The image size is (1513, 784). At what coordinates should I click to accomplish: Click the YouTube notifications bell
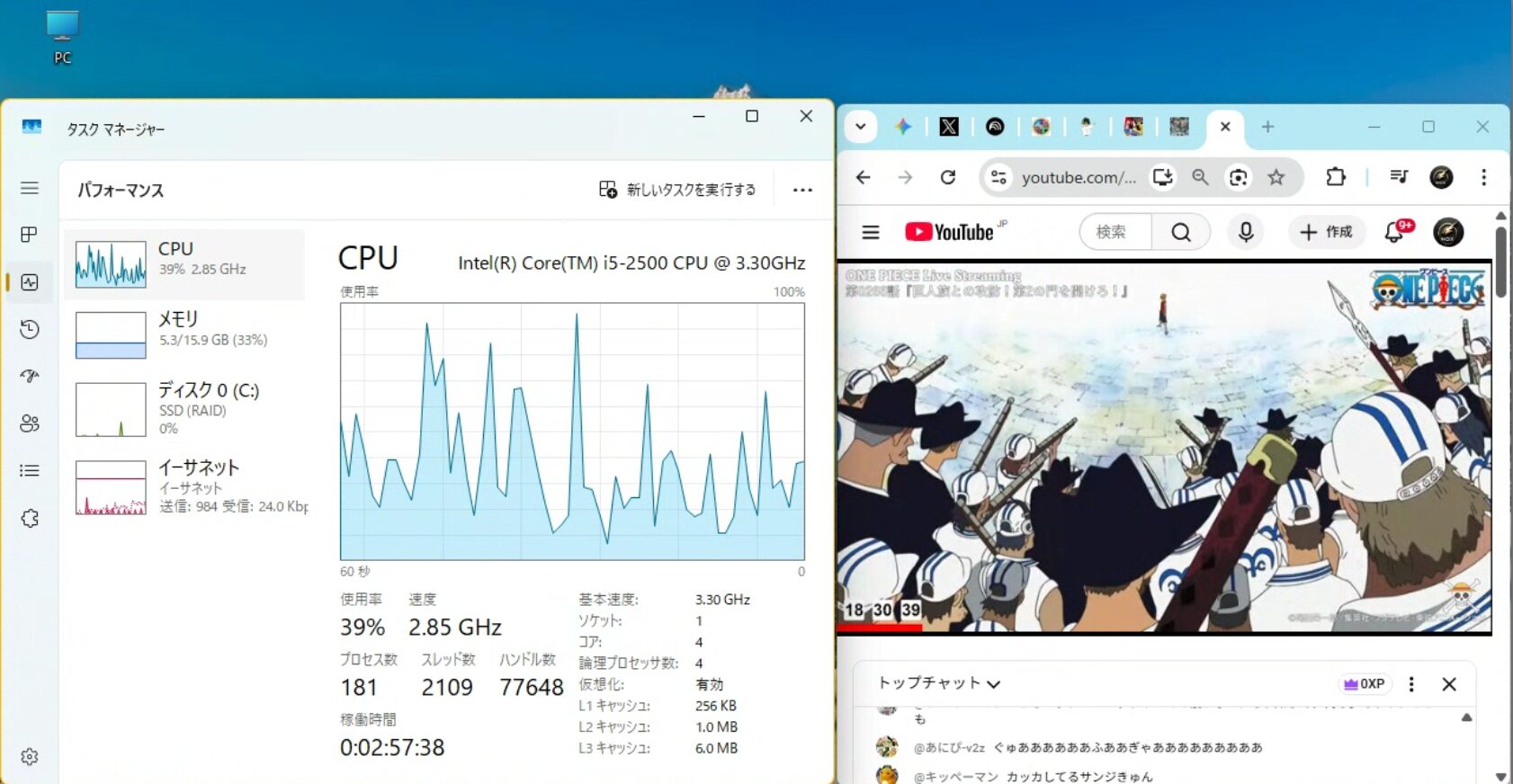pyautogui.click(x=1394, y=232)
